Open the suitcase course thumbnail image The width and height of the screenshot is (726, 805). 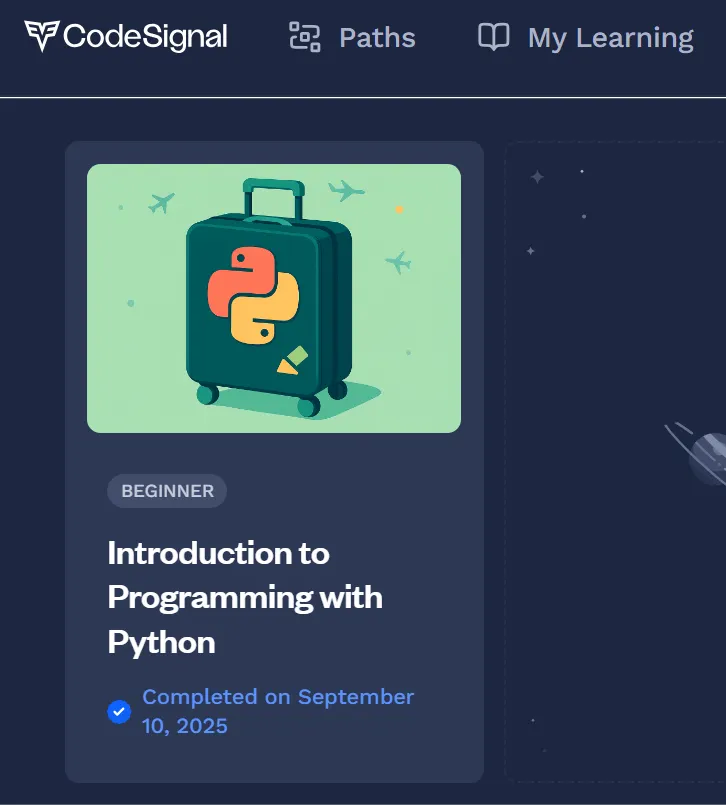coord(274,298)
